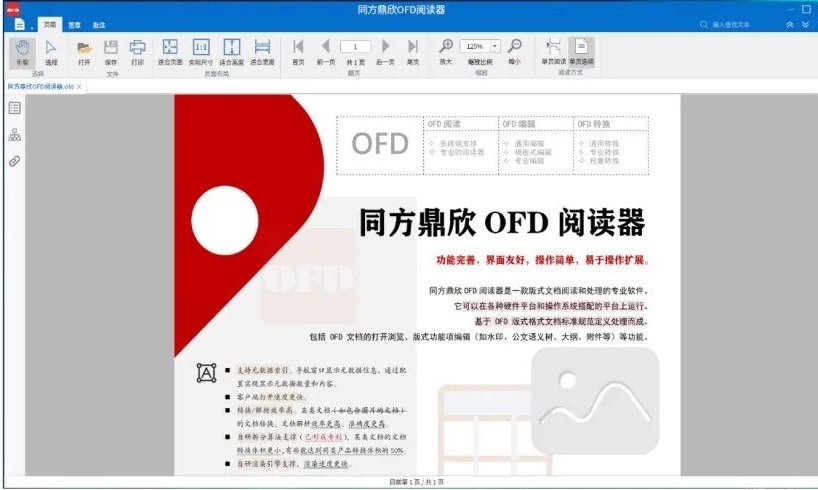Click the OFD 阅读 header in table
Image resolution: width=818 pixels, height=490 pixels.
444,124
